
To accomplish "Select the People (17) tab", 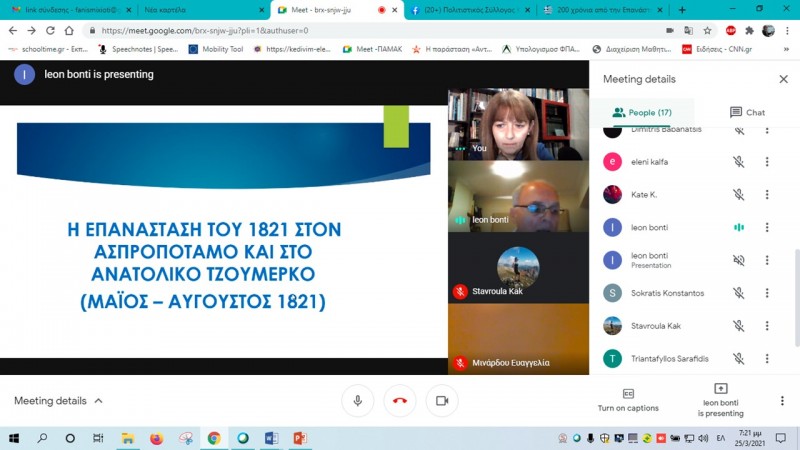I will coord(642,113).
